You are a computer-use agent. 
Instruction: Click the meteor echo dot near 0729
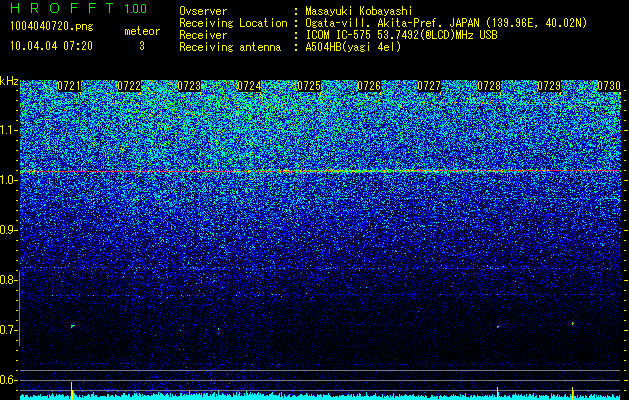[573, 323]
